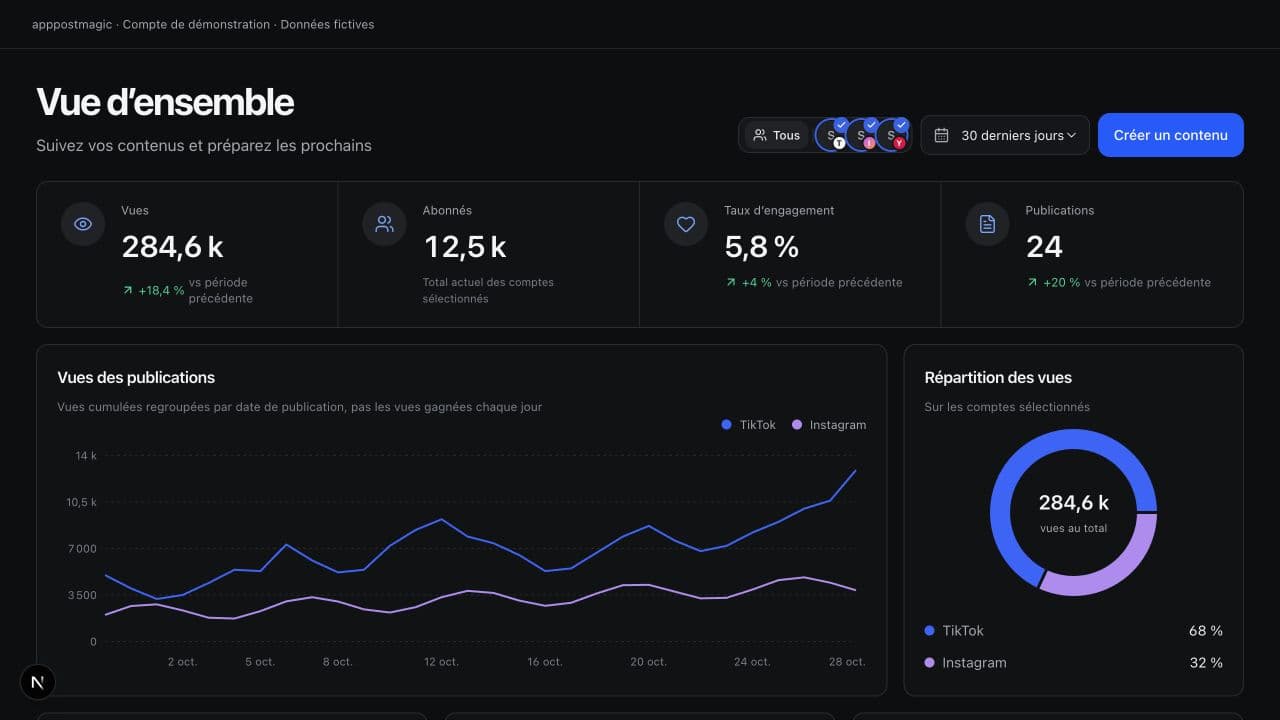Click the +4 % engagement change text

(813, 283)
